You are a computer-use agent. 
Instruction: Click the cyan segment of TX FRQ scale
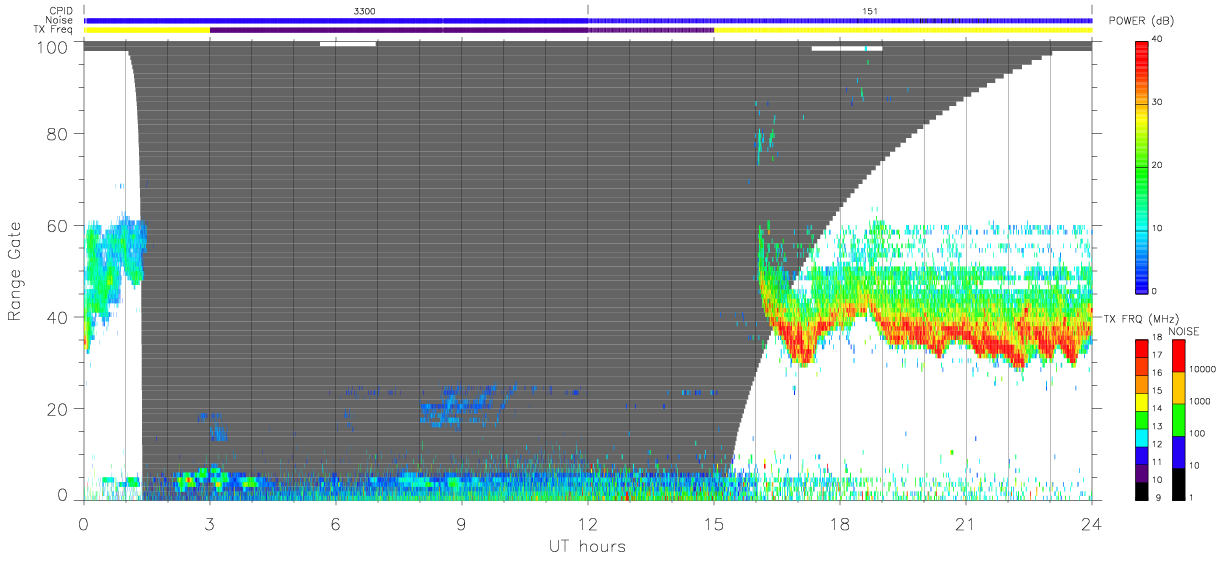1141,438
